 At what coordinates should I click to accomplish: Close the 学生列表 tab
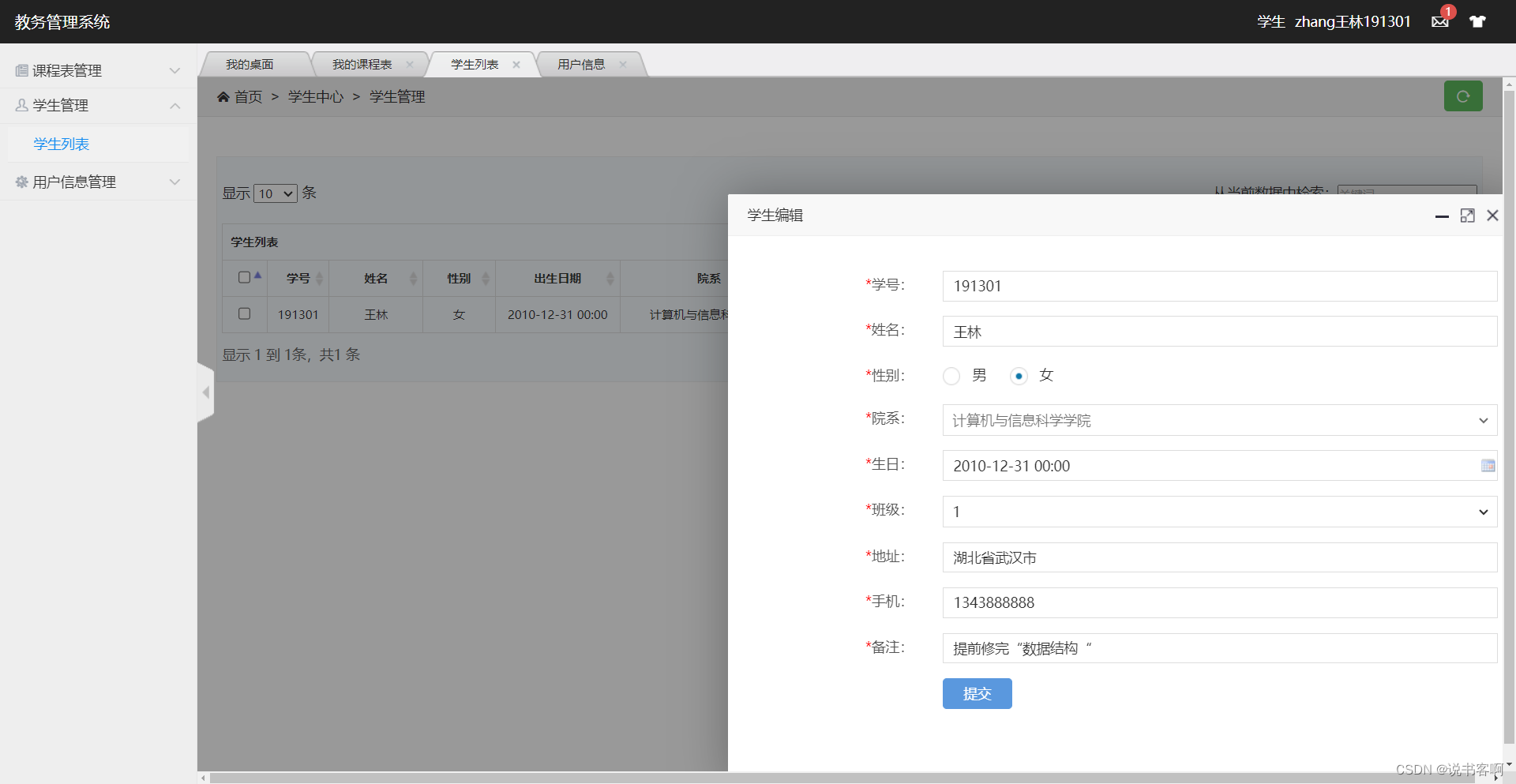516,65
